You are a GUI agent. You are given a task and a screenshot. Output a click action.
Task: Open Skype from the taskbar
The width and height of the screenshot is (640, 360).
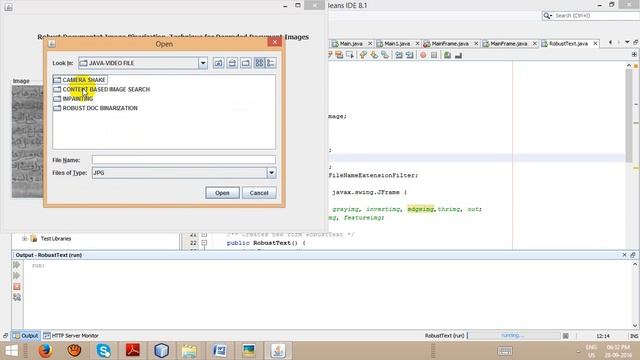point(104,351)
